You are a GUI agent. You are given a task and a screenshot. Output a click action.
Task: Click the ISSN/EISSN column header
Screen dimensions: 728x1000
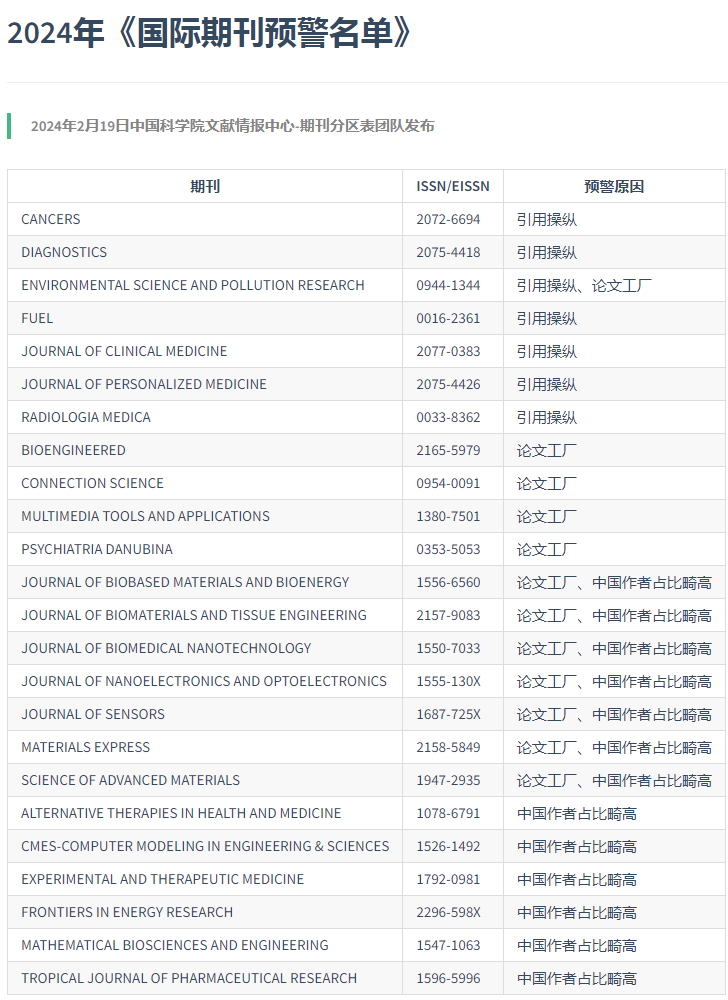point(453,187)
